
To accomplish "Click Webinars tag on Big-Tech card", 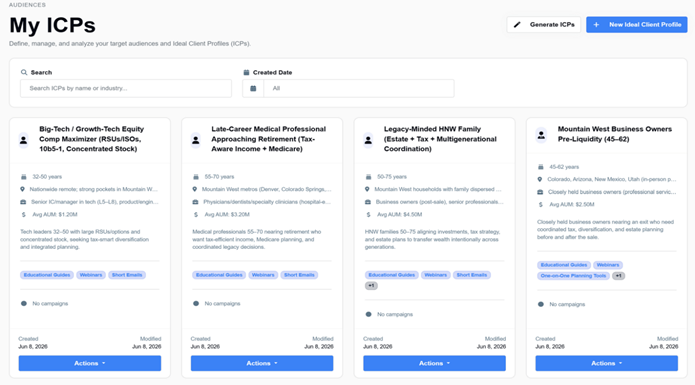I will pos(91,275).
